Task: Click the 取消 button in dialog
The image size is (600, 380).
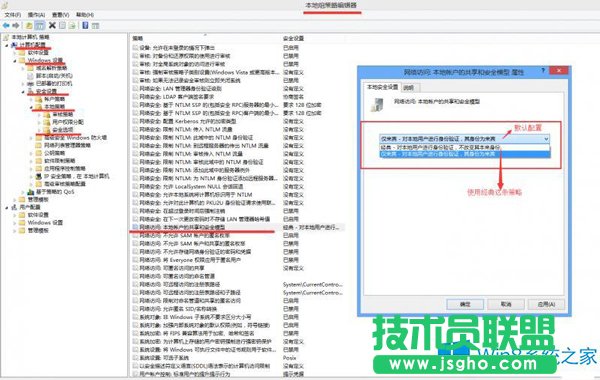Action: 506,304
